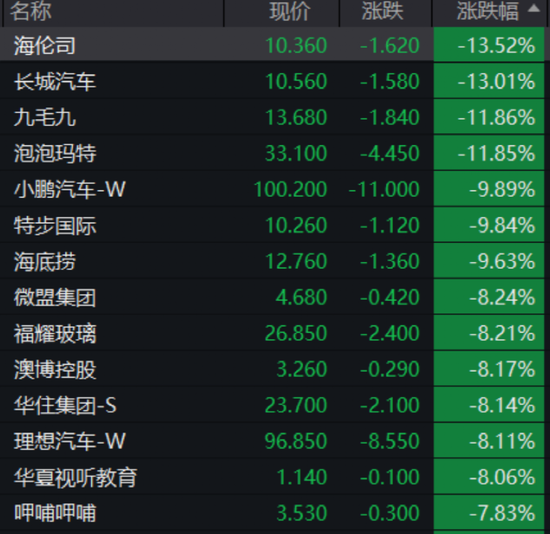Click the 13.680 price of 九毛九
Viewport: 550px width, 534px height.
tap(296, 117)
